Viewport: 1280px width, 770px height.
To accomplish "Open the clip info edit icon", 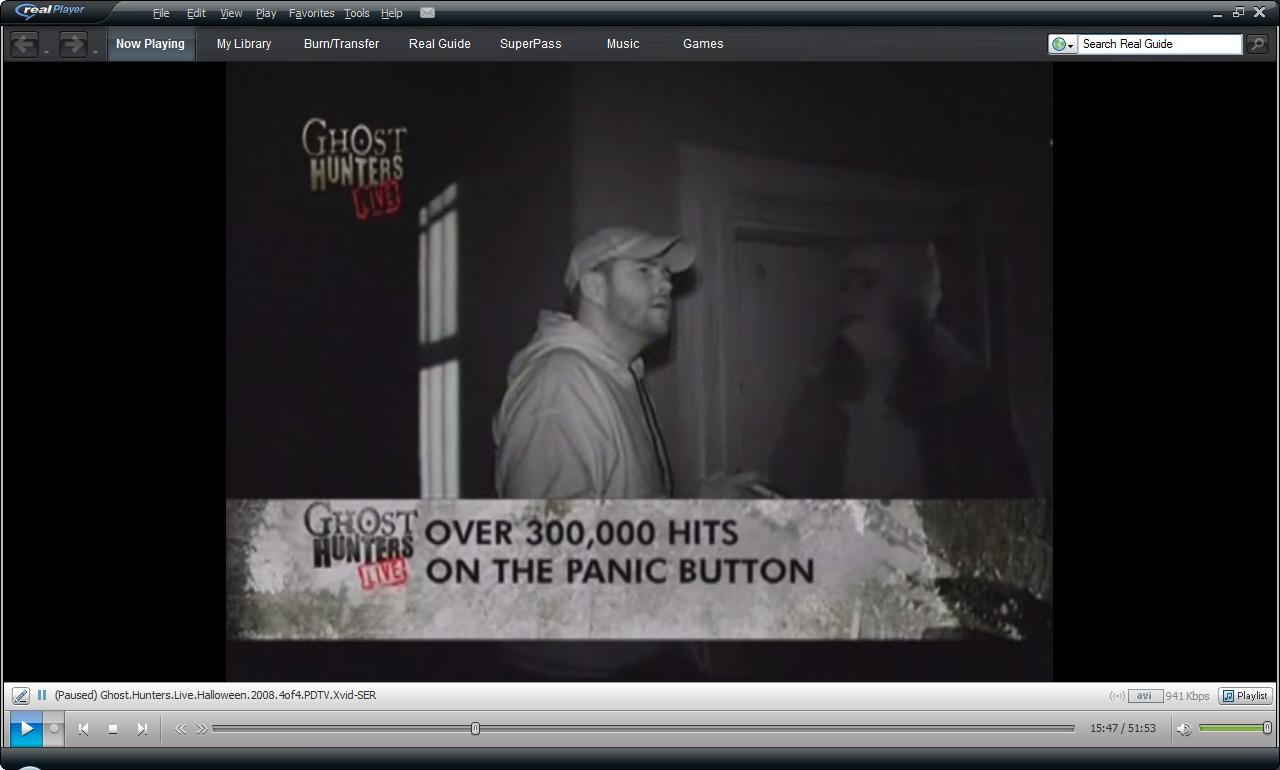I will tap(20, 696).
